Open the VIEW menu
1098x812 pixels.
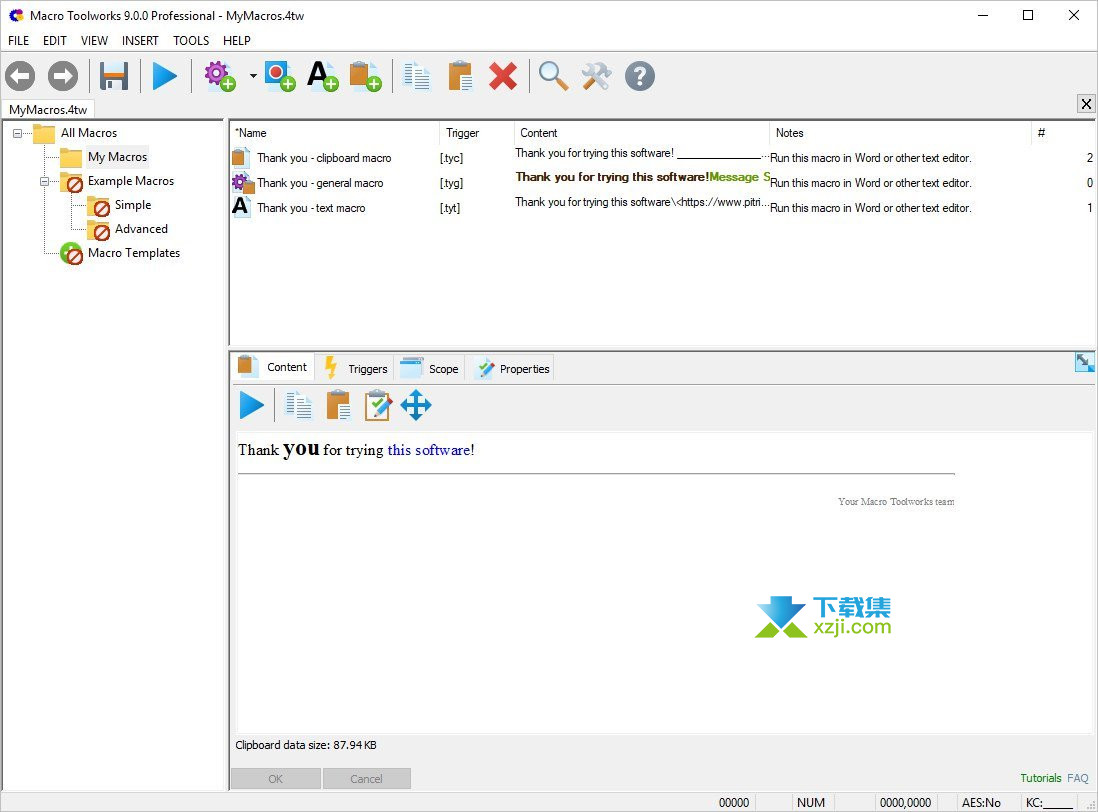(x=95, y=41)
